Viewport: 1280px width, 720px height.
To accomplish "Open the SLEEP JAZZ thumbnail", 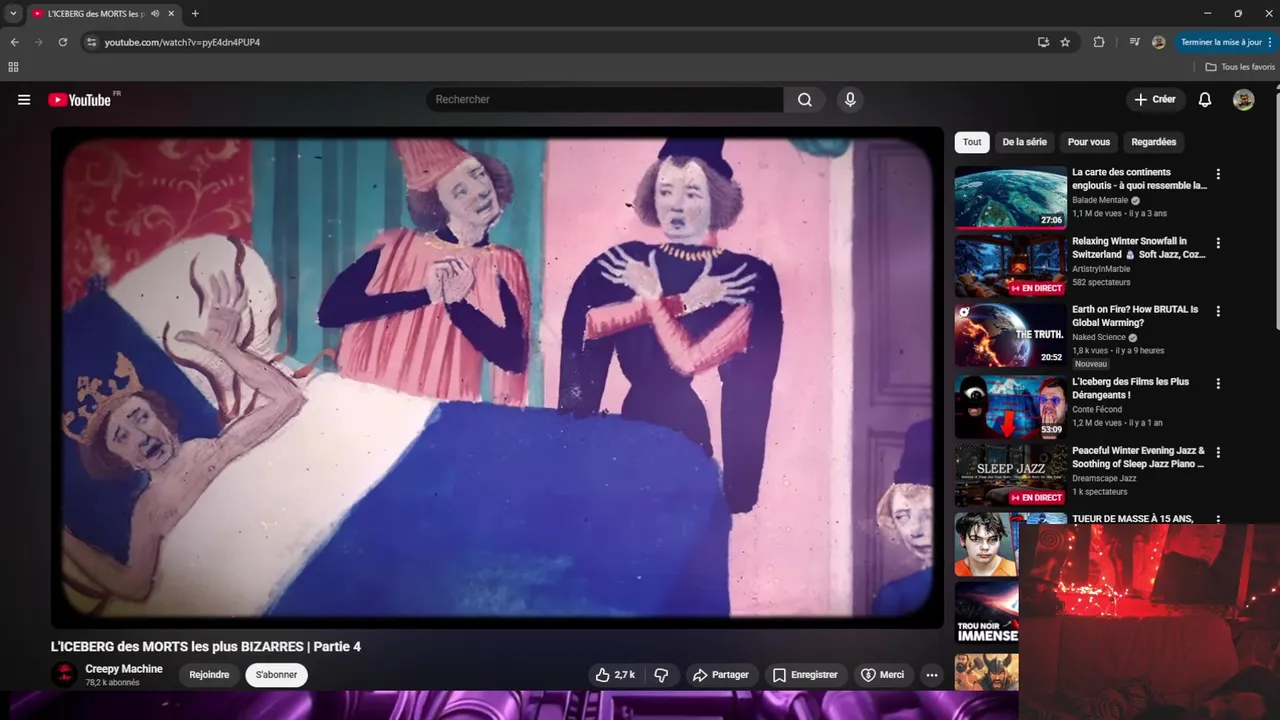I will coord(1010,476).
